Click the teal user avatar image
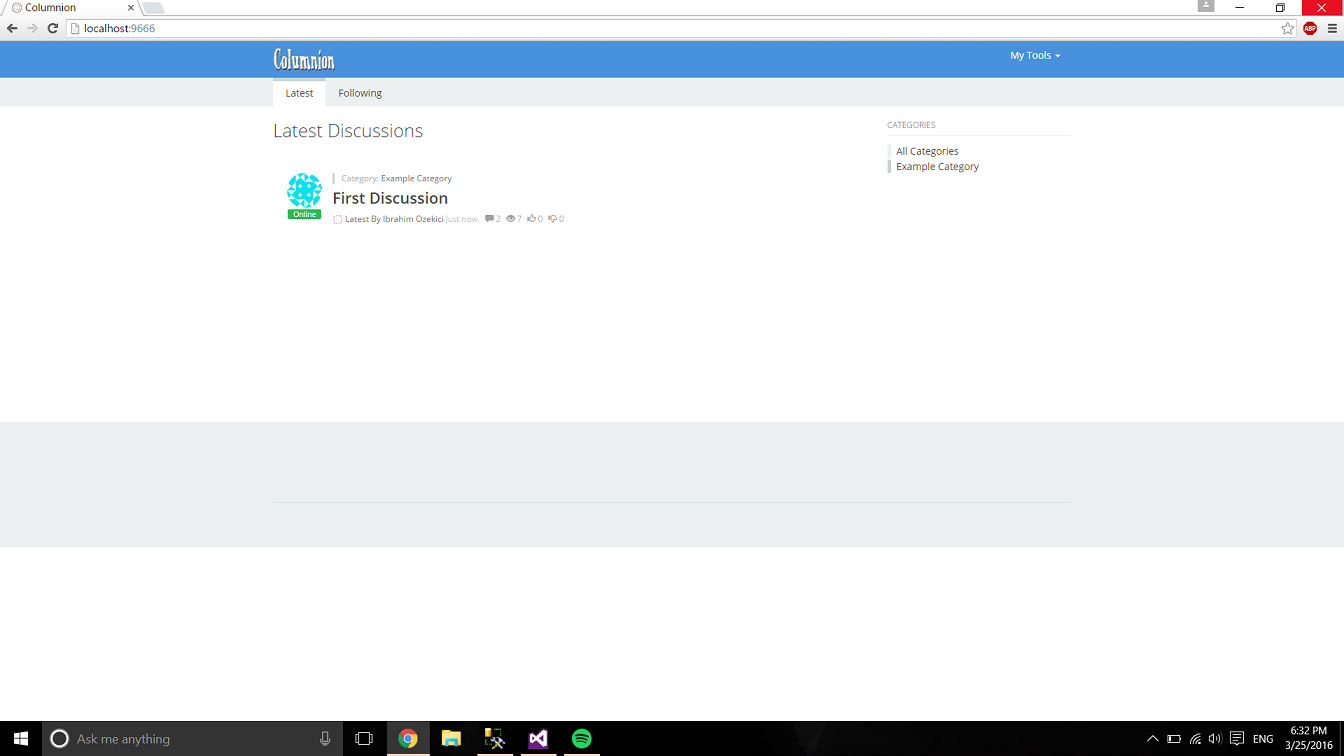The width and height of the screenshot is (1344, 756). coord(304,190)
